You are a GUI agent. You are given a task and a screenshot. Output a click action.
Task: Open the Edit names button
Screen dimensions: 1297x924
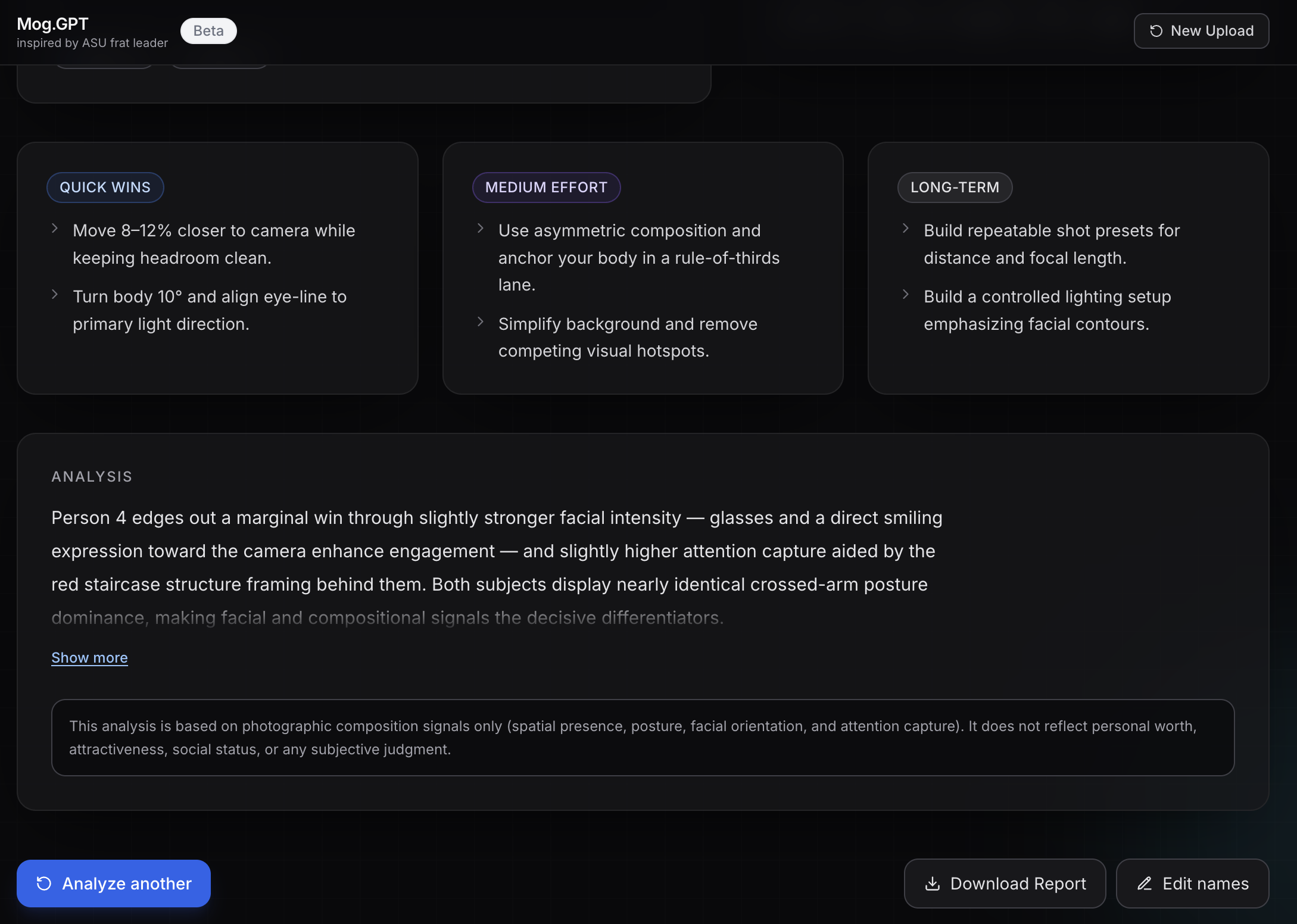[1192, 884]
